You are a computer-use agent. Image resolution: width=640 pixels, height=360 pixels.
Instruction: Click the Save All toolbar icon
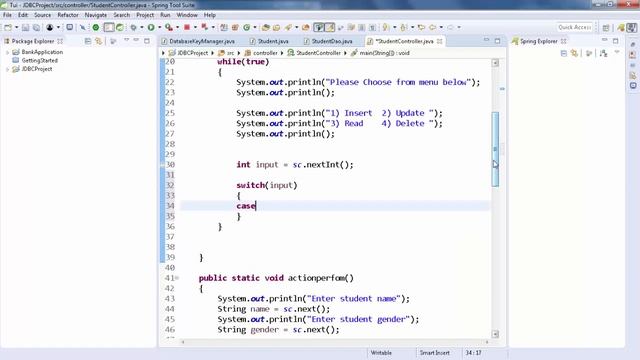tap(36, 27)
